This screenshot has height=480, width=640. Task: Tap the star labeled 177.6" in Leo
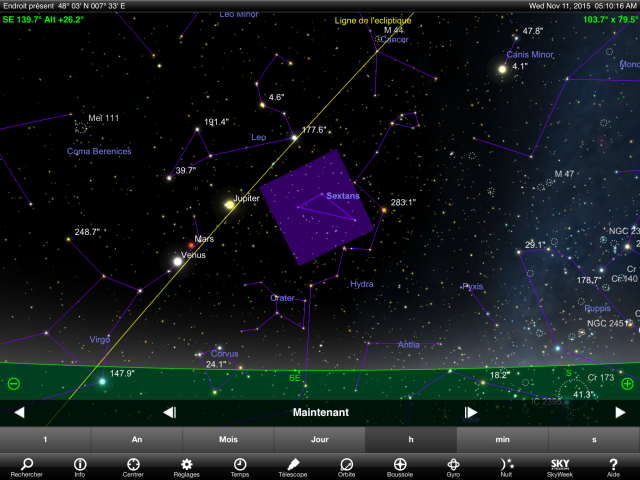pyautogui.click(x=294, y=138)
